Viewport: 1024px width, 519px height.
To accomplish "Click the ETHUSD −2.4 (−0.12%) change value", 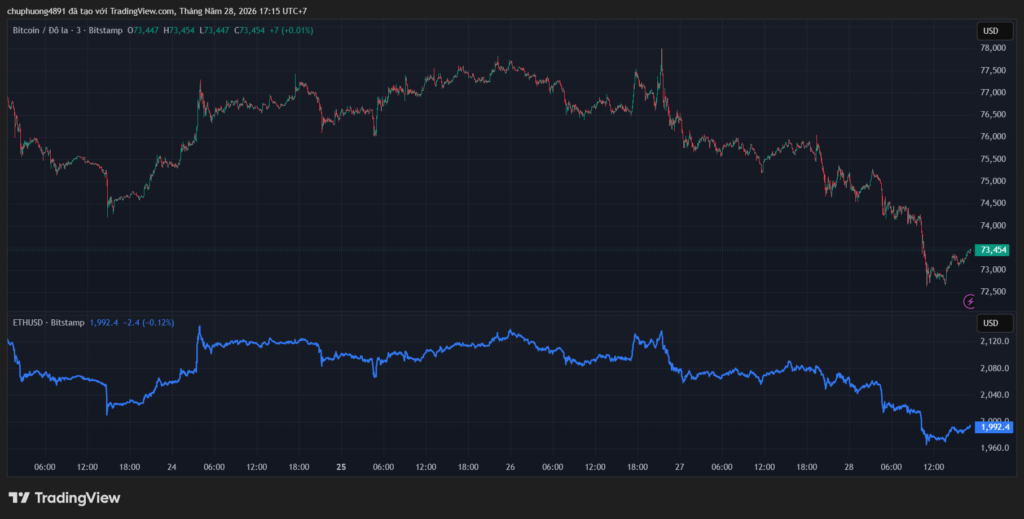I will click(148, 322).
